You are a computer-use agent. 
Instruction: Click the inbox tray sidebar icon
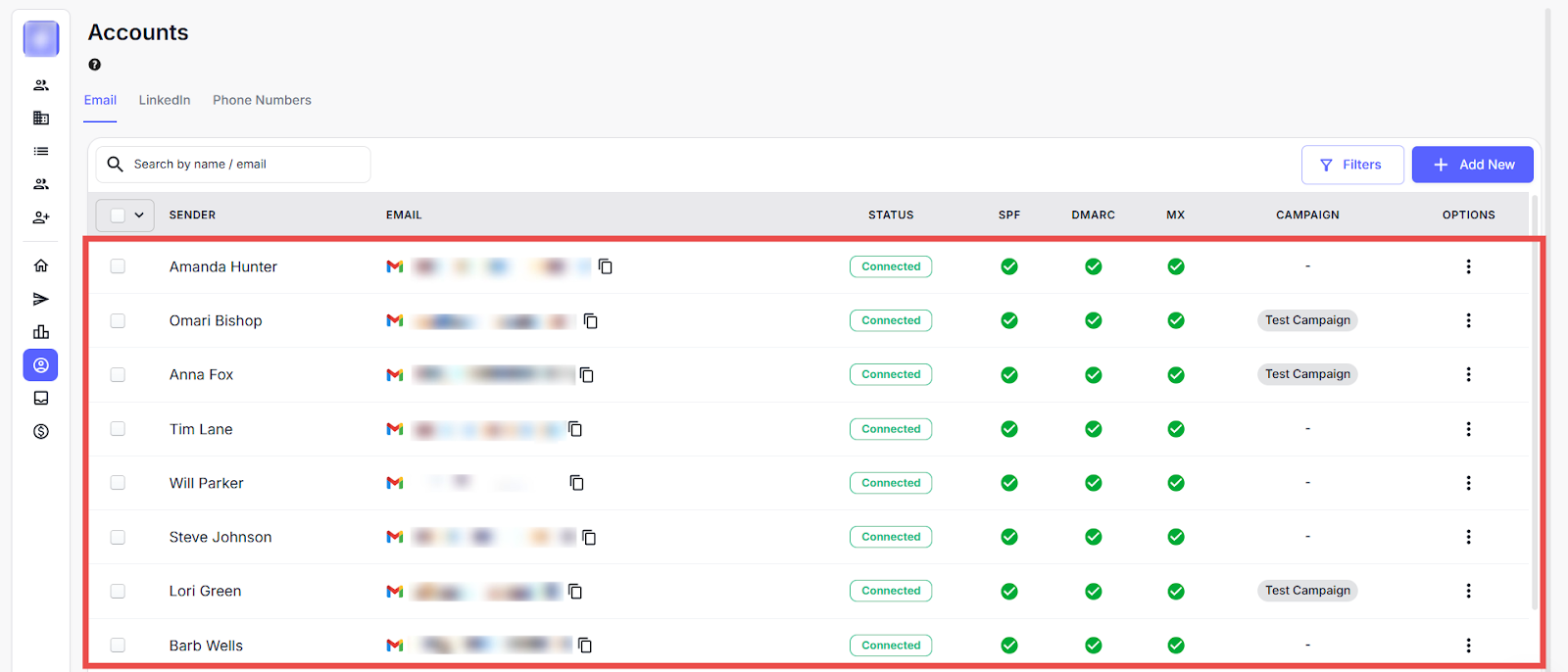[41, 399]
